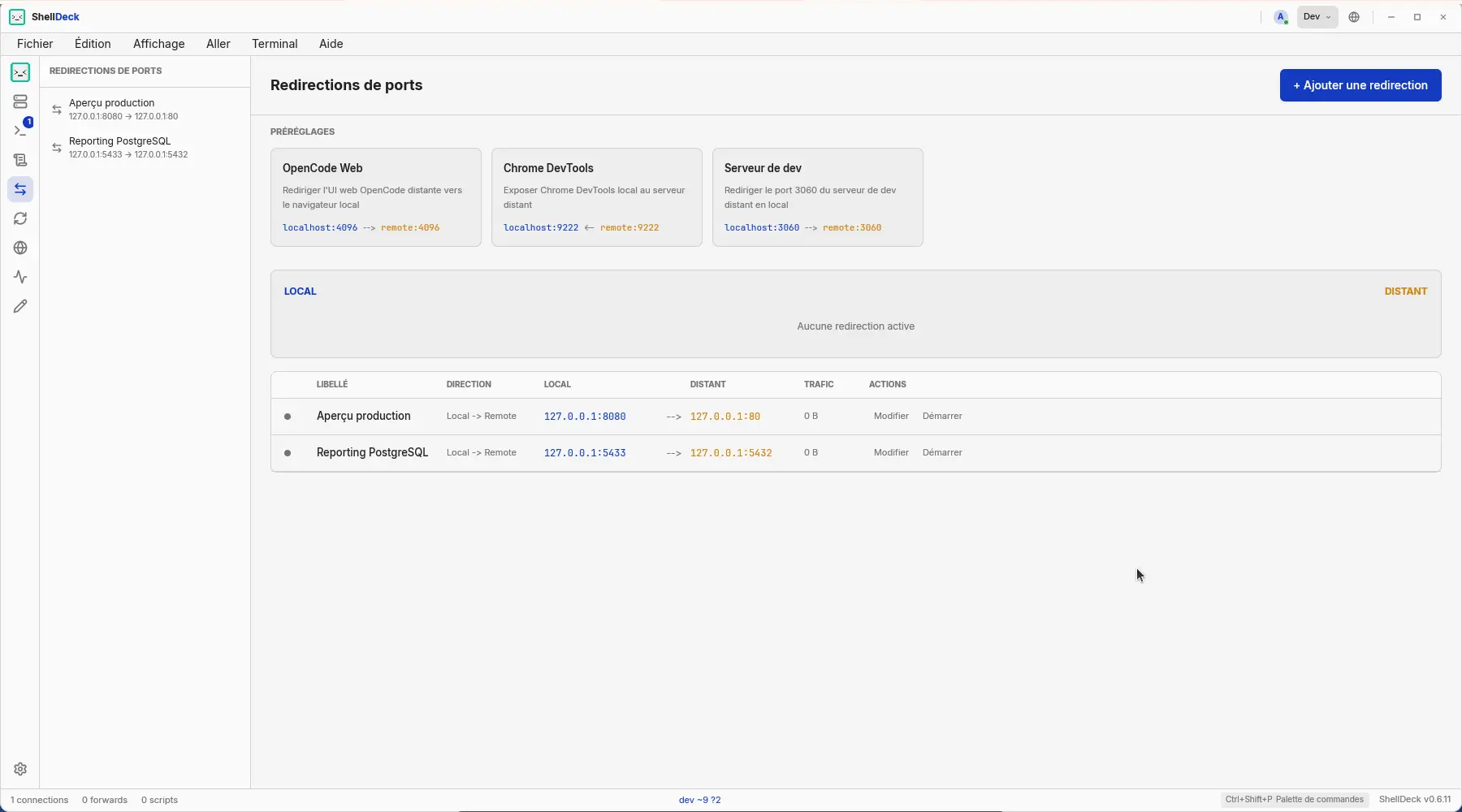Screen dimensions: 1462x812
Task: Open the Aide menu
Action: click(331, 44)
